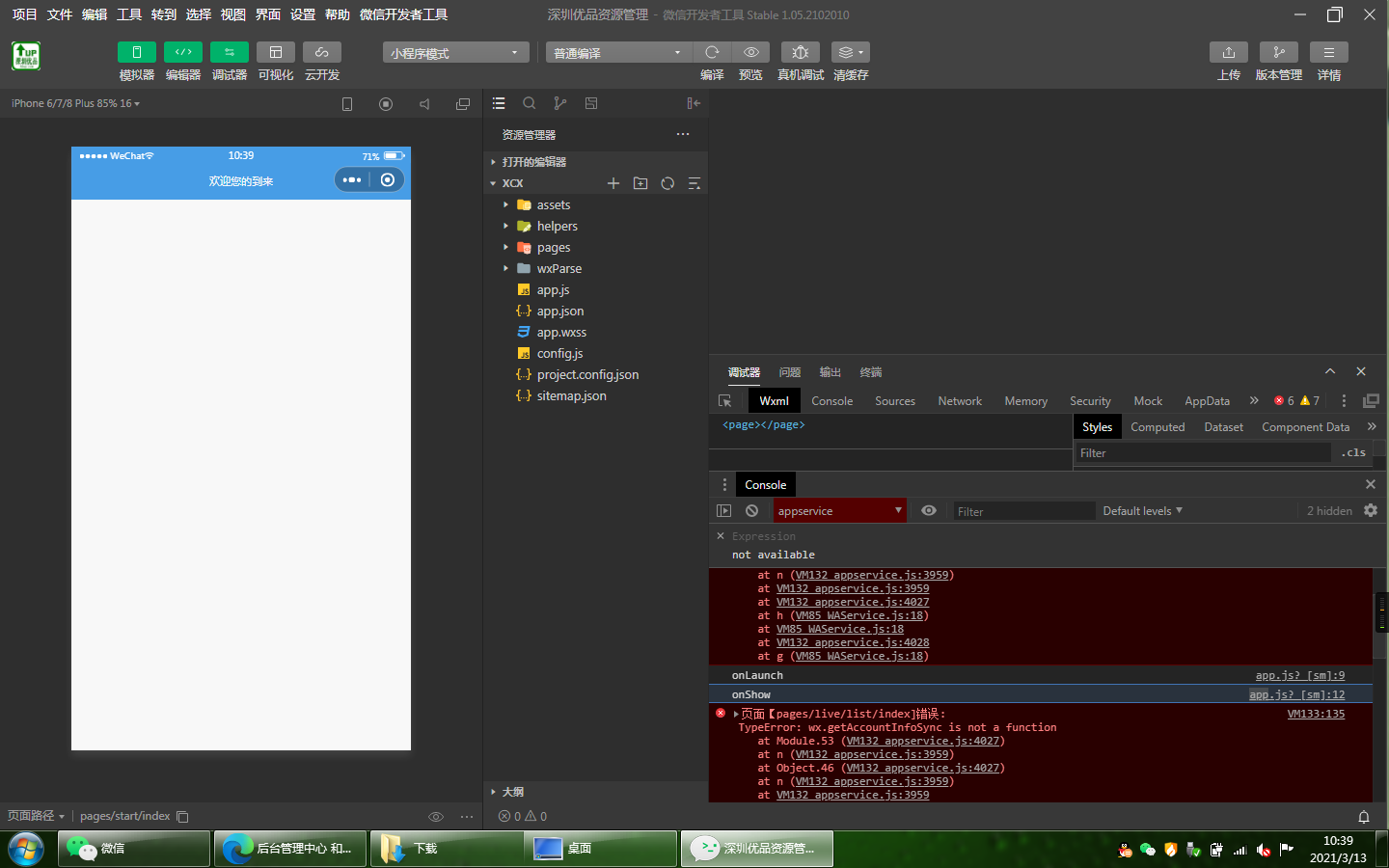Toggle the debugger panel button
Screen dimensions: 1389x868
229,52
